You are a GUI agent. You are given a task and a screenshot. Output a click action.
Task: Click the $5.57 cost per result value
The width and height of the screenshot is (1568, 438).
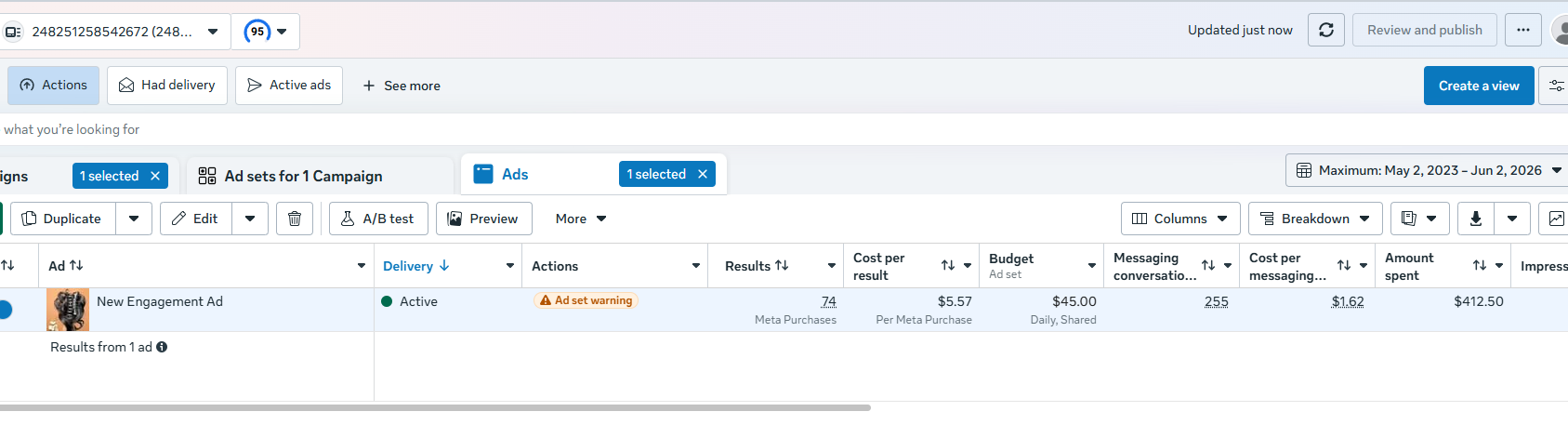click(955, 301)
